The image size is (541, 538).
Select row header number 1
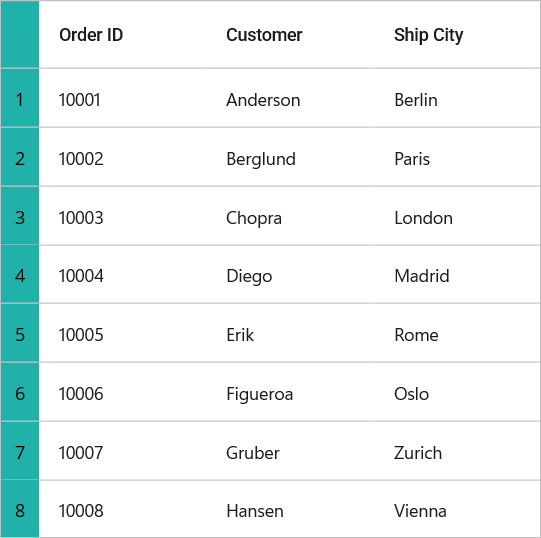20,98
